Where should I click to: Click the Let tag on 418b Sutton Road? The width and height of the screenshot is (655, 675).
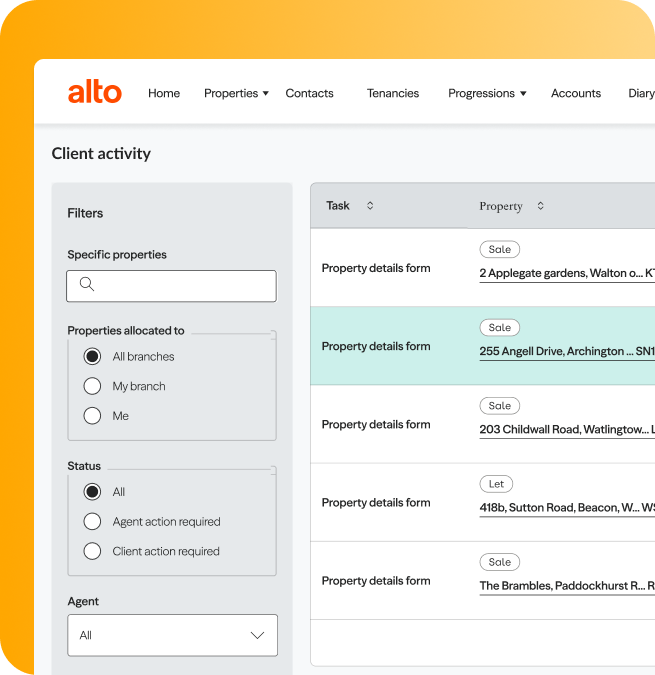(x=496, y=484)
